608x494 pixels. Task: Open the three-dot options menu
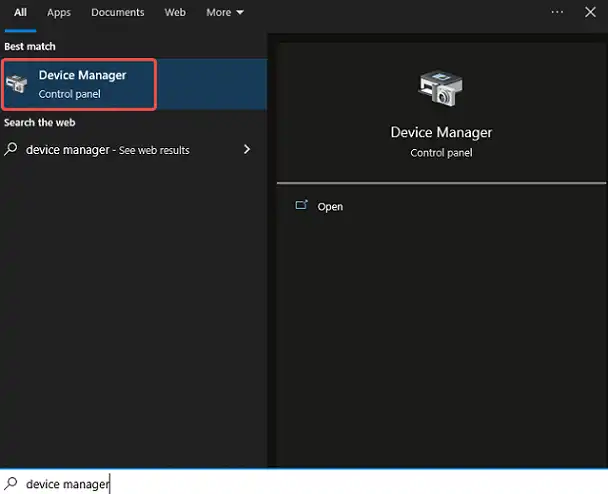[x=557, y=12]
